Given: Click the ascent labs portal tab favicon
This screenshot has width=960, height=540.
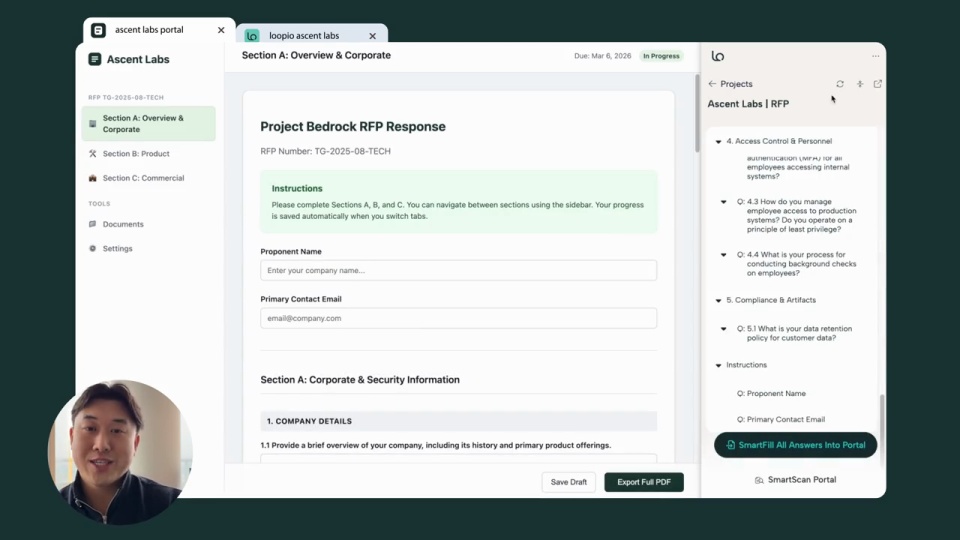Looking at the screenshot, I should [x=98, y=30].
